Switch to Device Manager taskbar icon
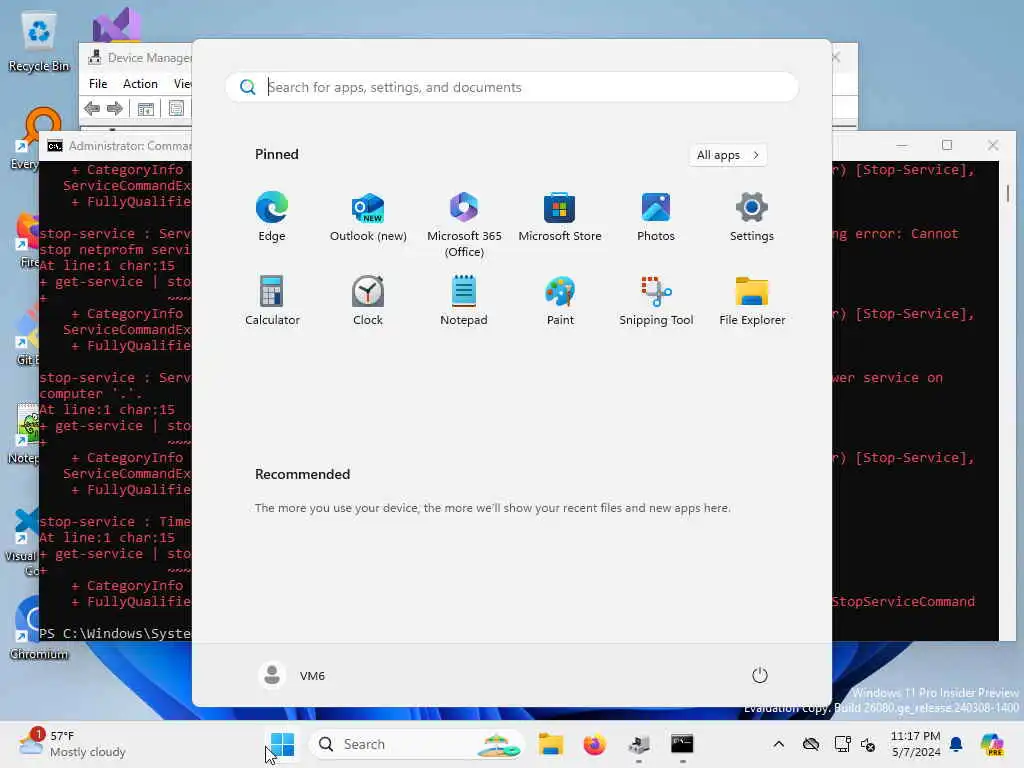The height and width of the screenshot is (768, 1024). click(638, 744)
